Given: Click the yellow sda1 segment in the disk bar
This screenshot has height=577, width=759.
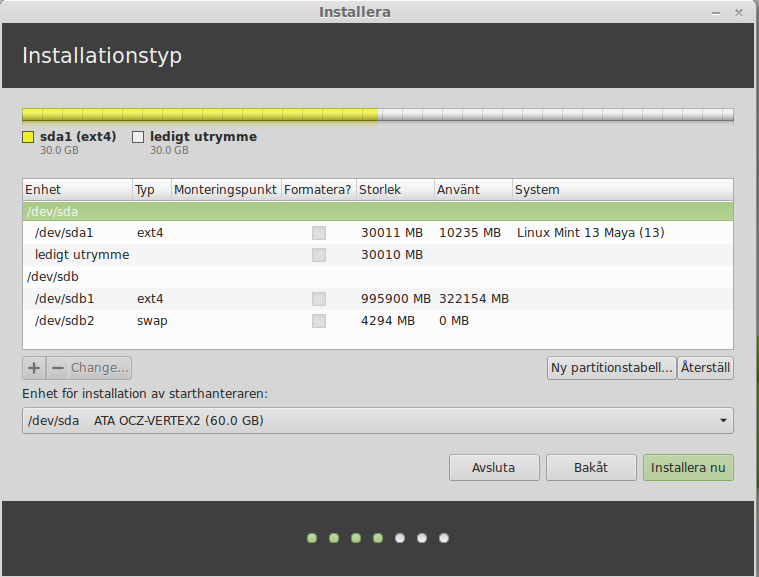Looking at the screenshot, I should tap(200, 115).
